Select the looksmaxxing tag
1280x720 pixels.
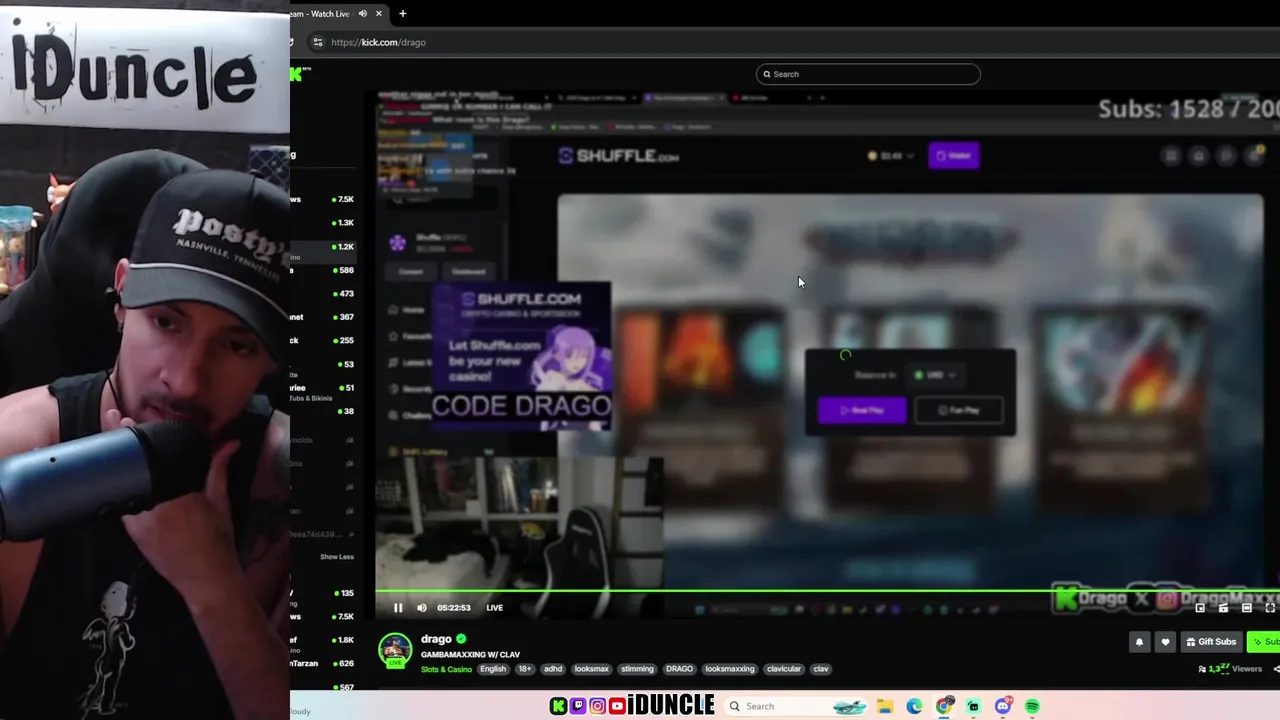point(730,669)
